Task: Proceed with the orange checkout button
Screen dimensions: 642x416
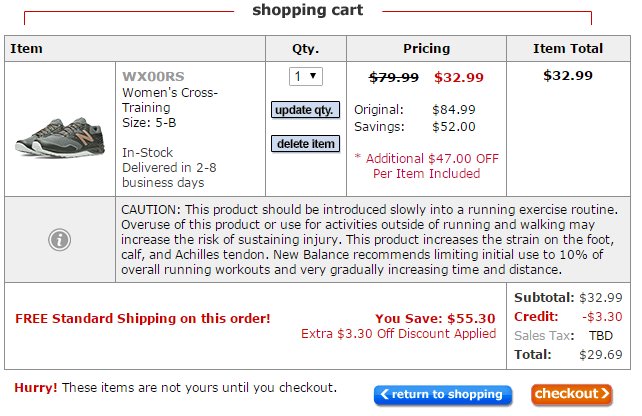Action: (572, 394)
